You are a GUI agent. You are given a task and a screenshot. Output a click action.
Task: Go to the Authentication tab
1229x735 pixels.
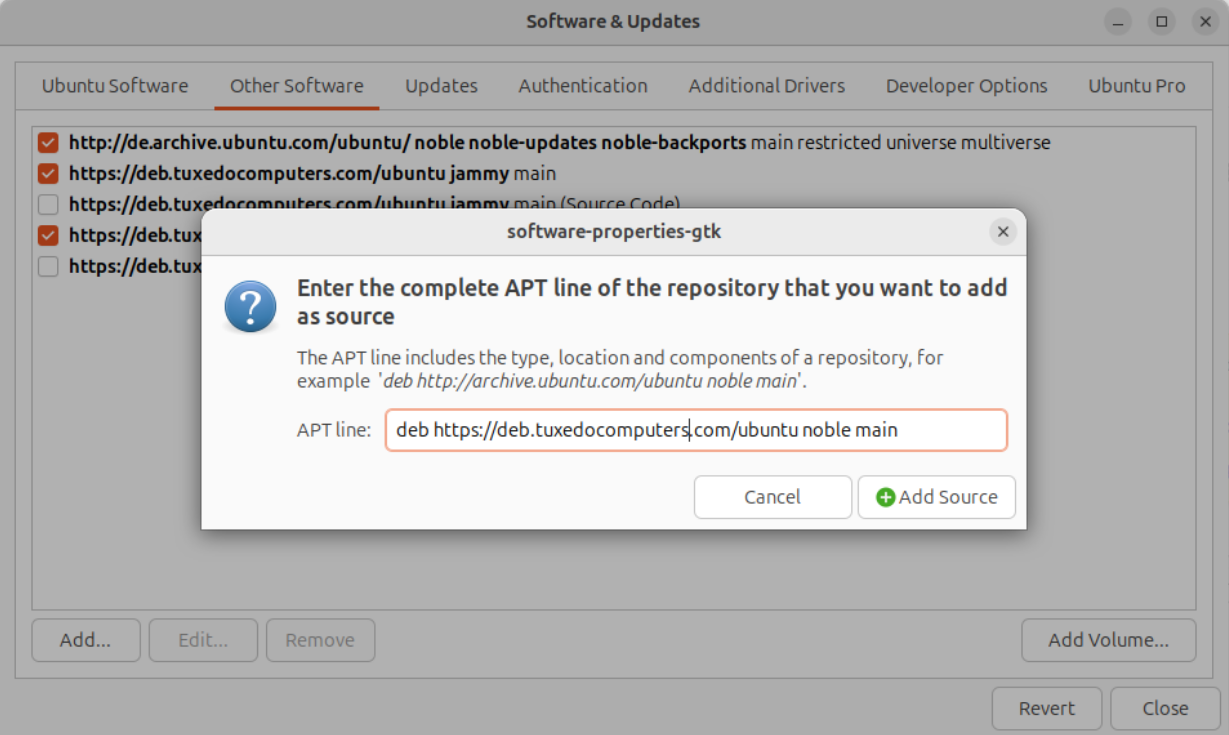(x=583, y=86)
